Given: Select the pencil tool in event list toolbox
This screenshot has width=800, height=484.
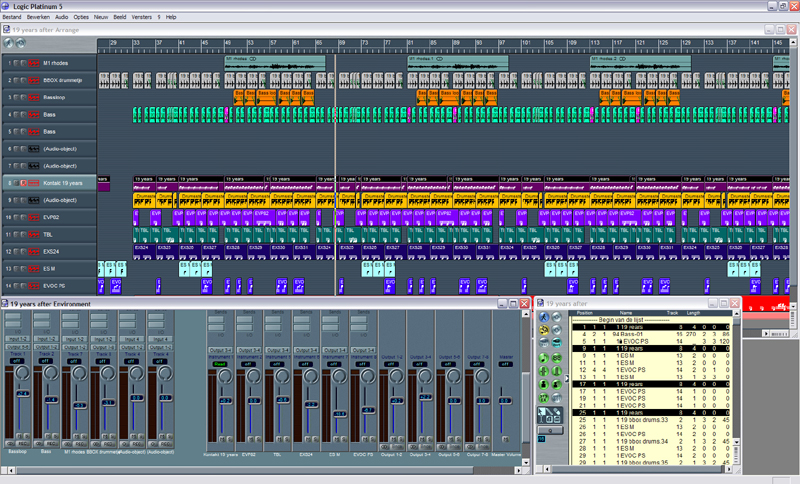Looking at the screenshot, I should click(550, 411).
